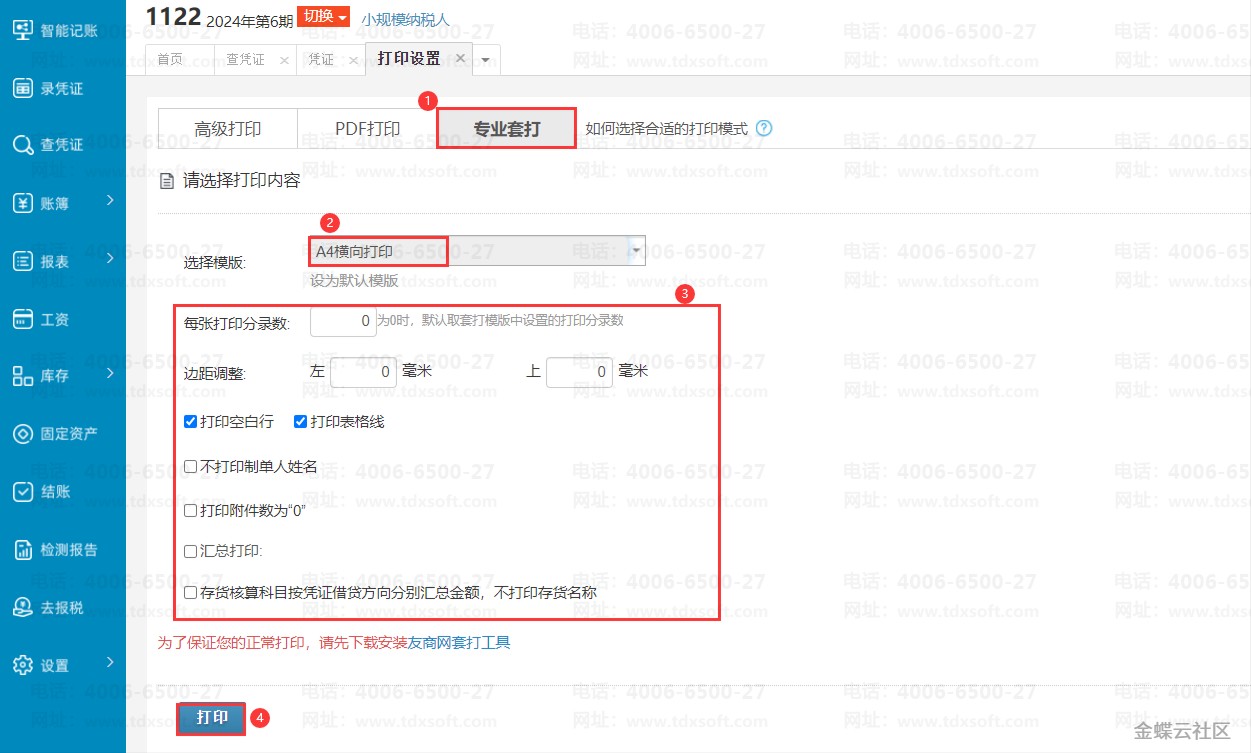Click the 智能记账 sidebar icon

click(x=23, y=30)
